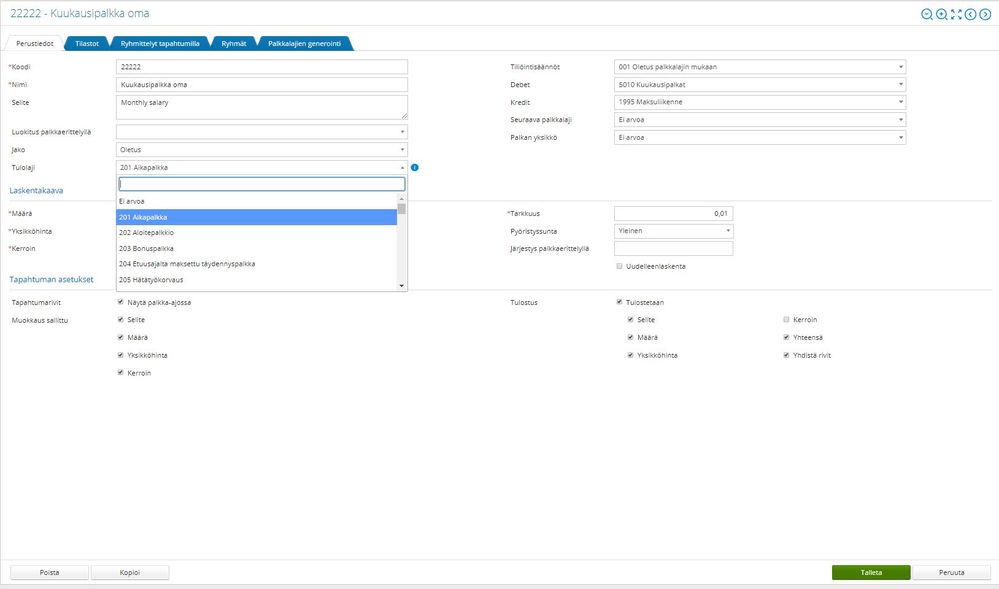Click the blue info icon beside Tulolaji
Viewport: 999px width, 589px height.
point(414,167)
